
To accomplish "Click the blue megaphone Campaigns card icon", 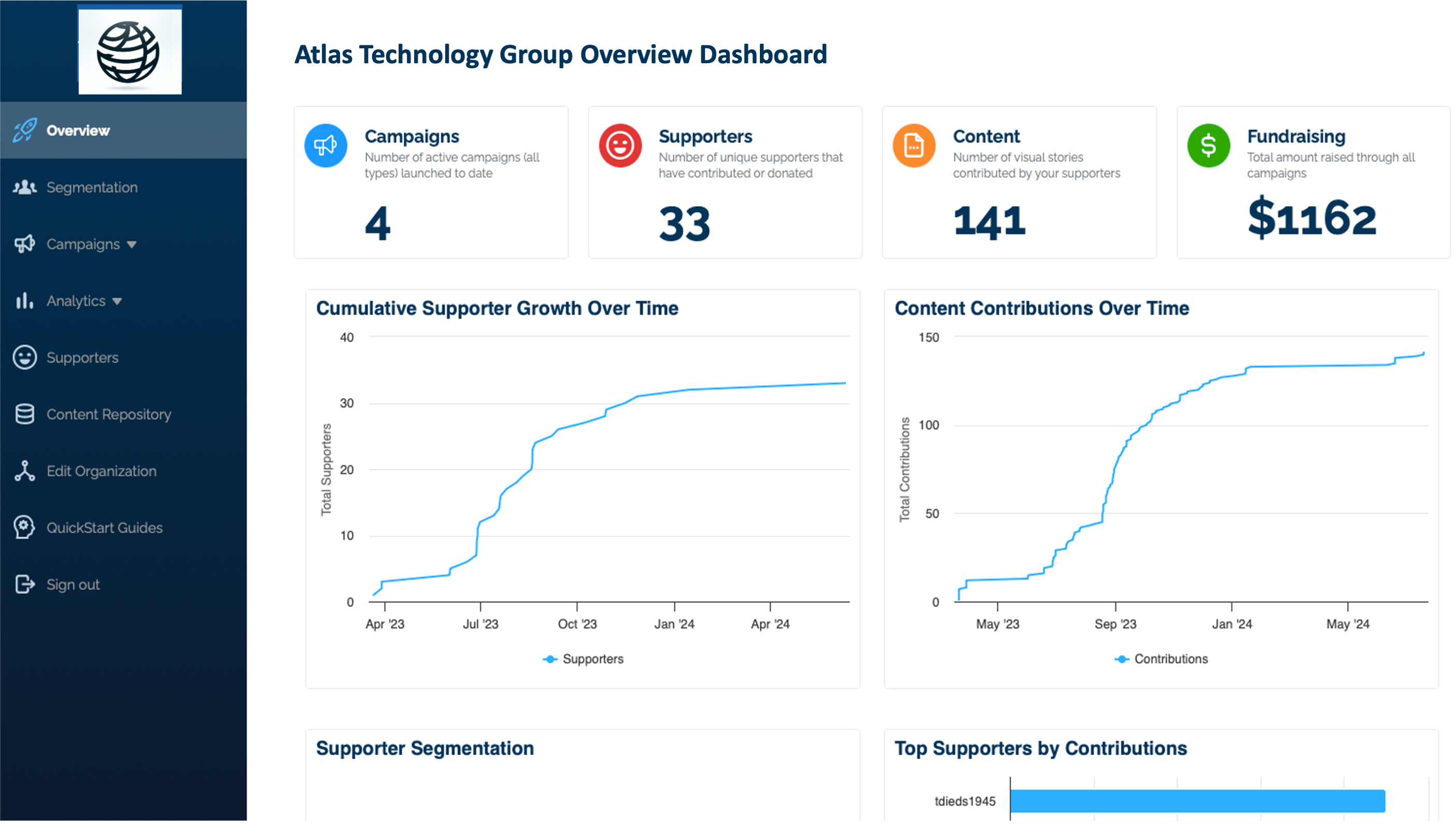I will [326, 146].
